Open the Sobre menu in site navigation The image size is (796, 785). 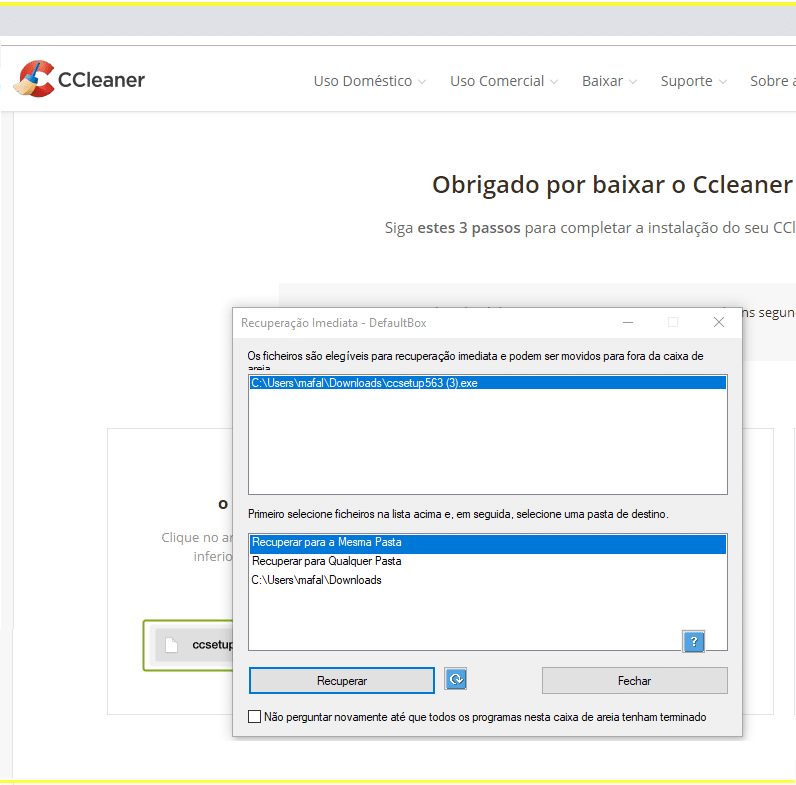pos(773,81)
